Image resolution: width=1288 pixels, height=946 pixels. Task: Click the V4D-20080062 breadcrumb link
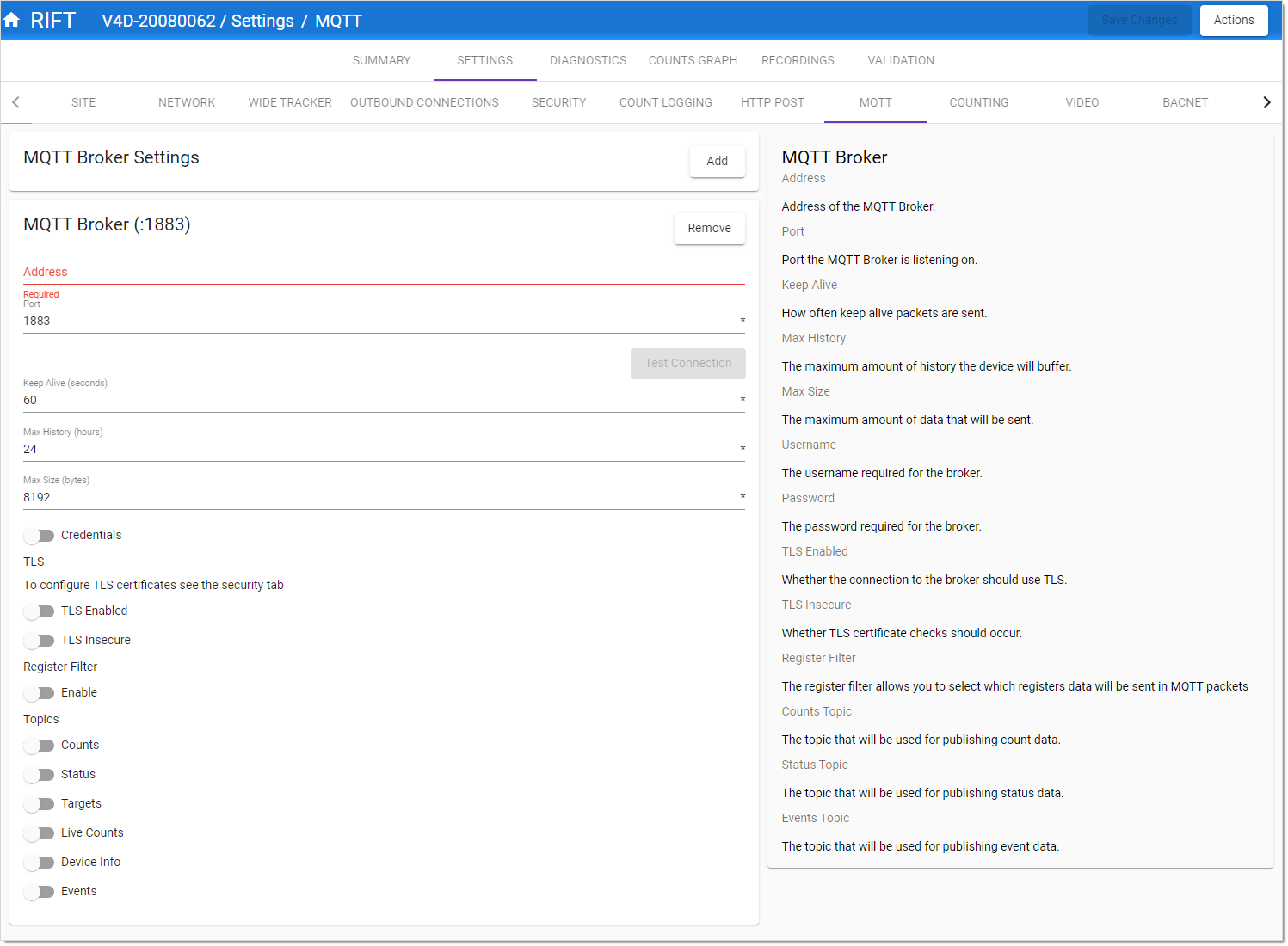158,21
